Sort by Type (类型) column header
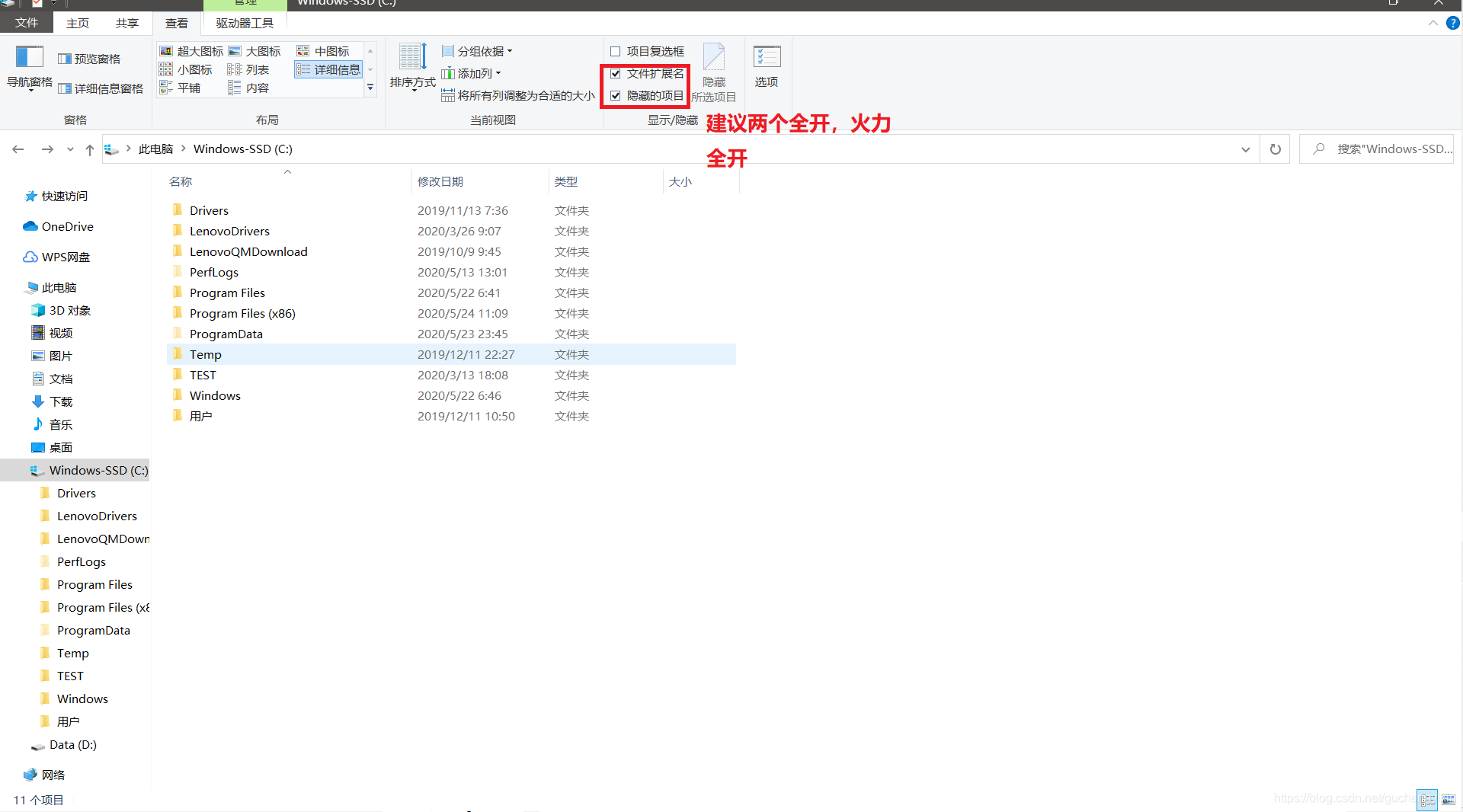 click(x=606, y=181)
